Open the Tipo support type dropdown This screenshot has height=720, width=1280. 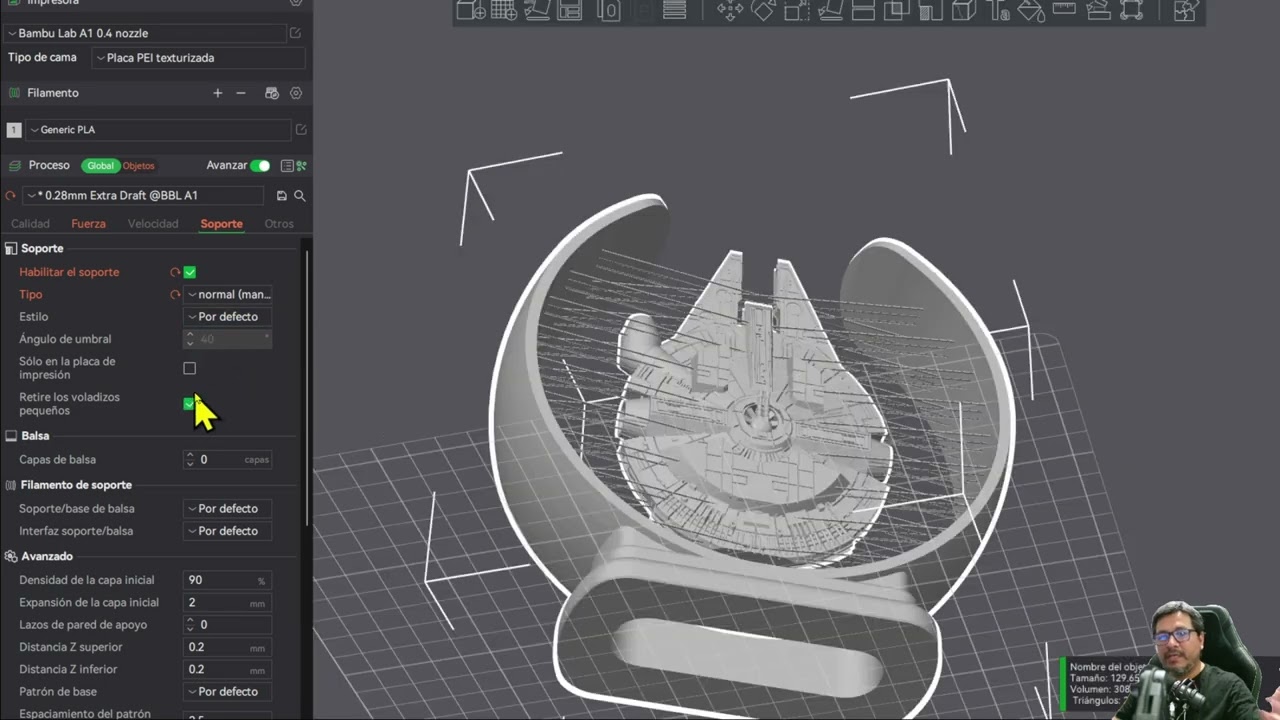click(x=228, y=295)
